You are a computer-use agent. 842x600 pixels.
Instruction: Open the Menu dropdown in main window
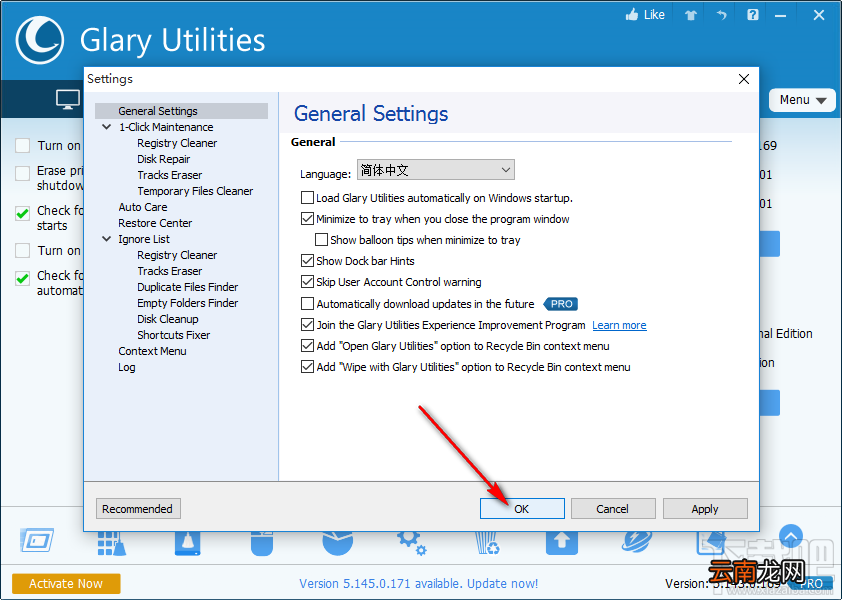[802, 100]
